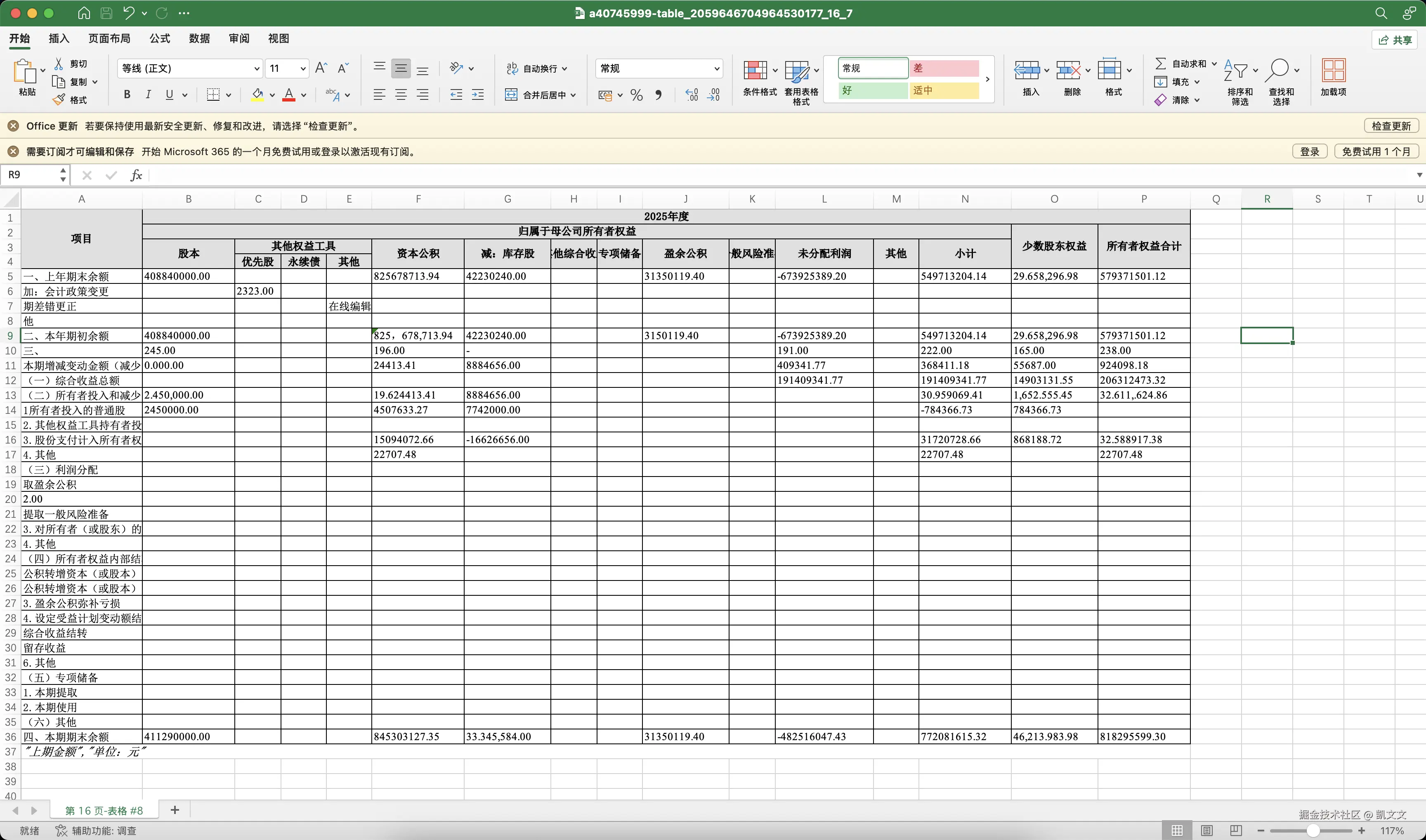This screenshot has height=840, width=1426.
Task: Switch to the 数据 tab
Action: point(199,38)
